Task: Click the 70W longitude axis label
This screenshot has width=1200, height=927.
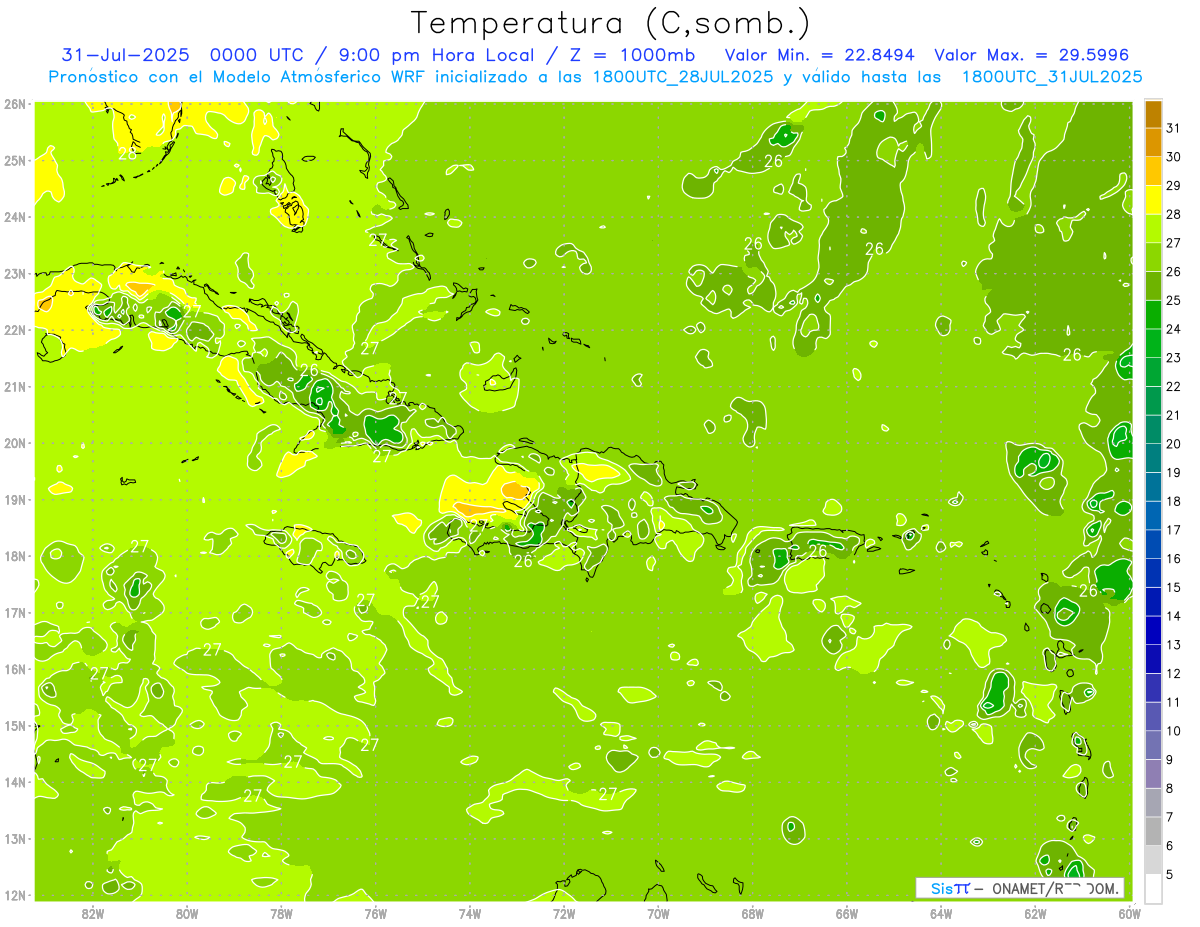Action: (x=658, y=913)
